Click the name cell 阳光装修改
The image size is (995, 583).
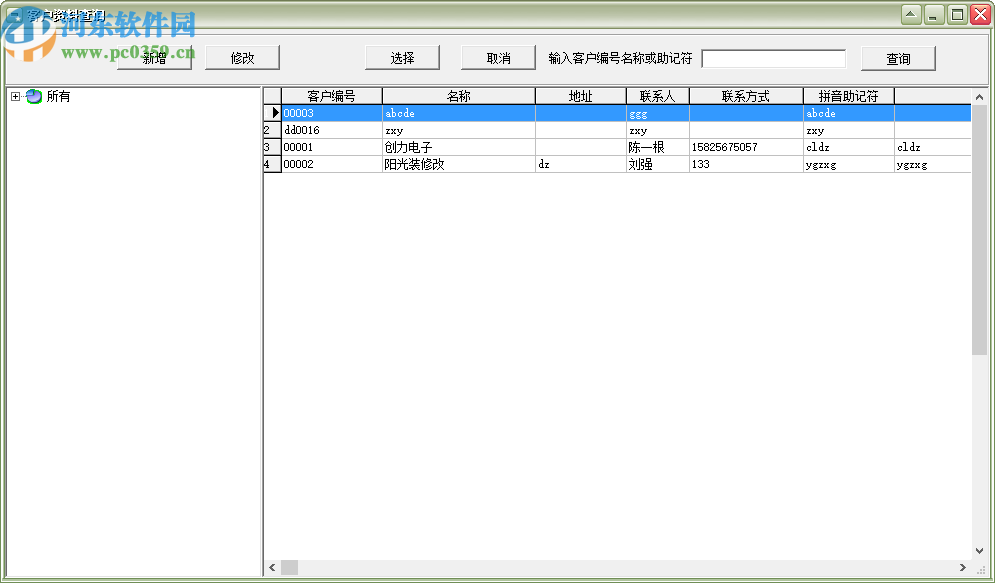[x=459, y=164]
